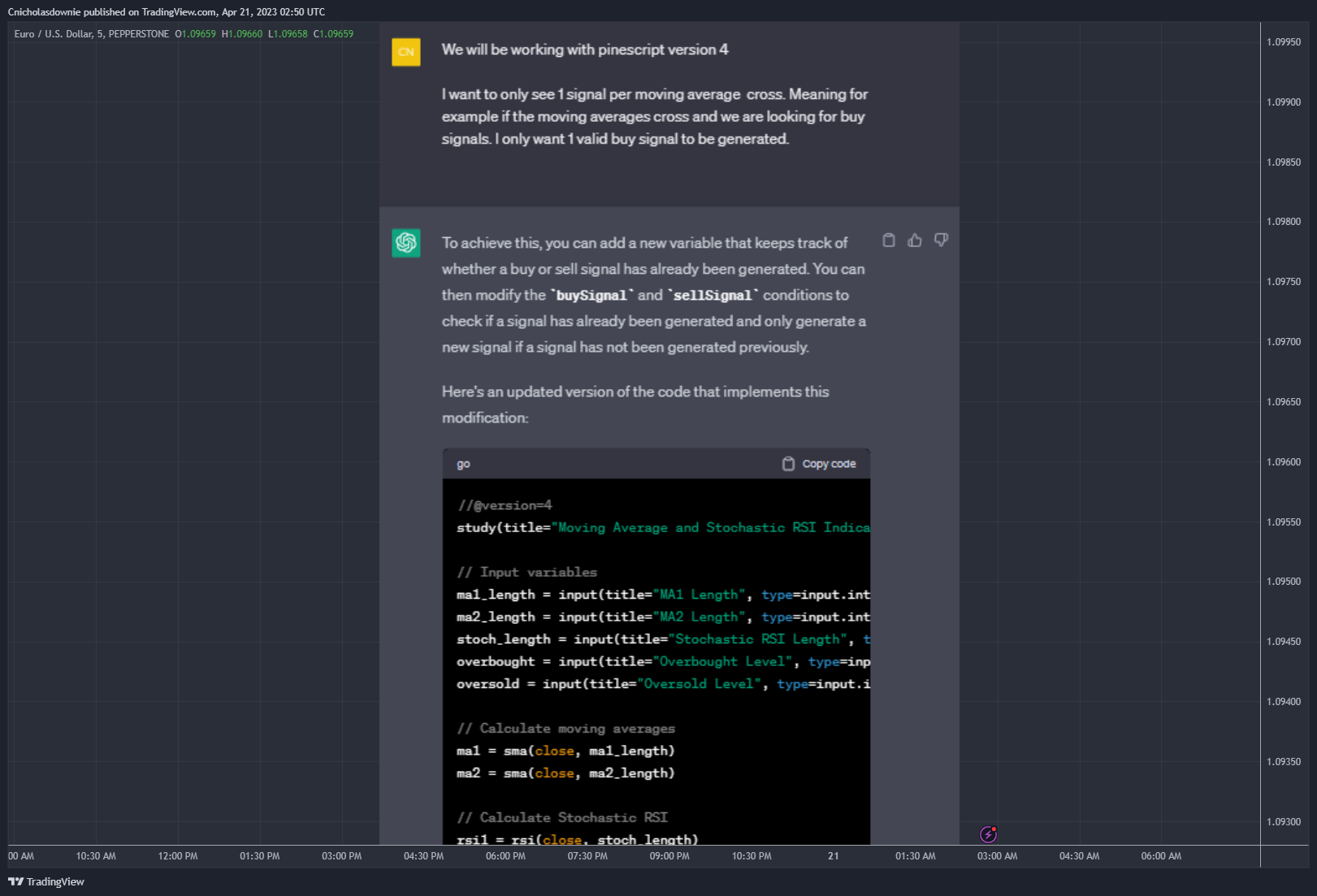Click the Copy code button

coord(819,464)
